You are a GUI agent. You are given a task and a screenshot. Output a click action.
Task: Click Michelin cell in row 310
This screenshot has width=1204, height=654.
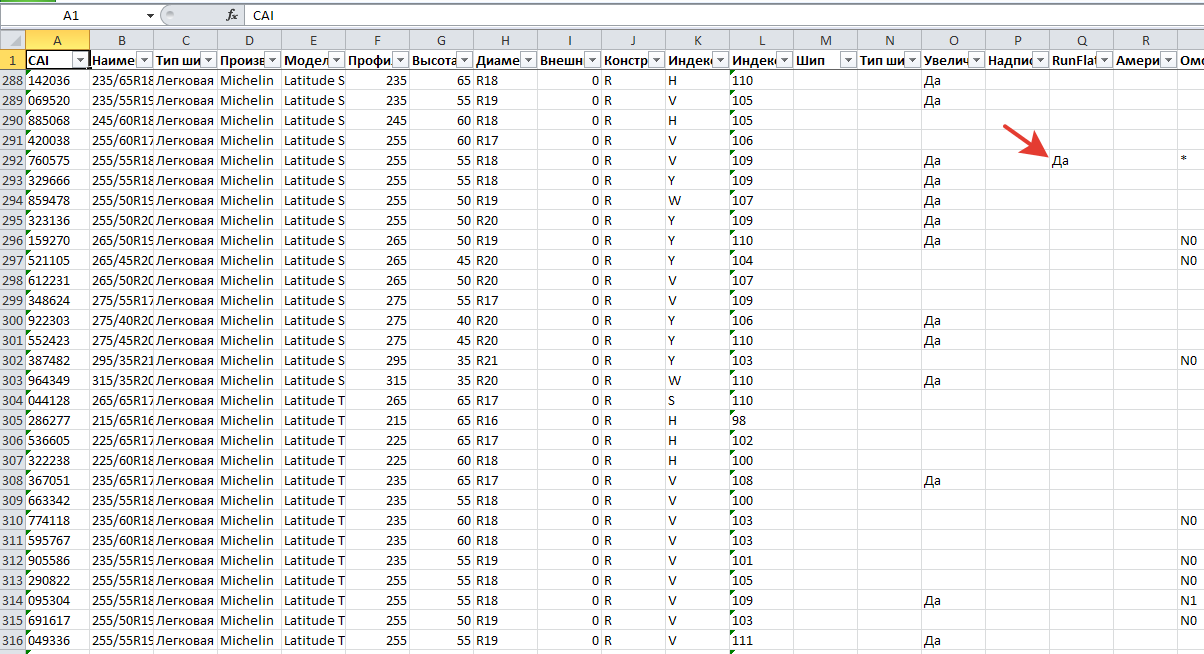tap(249, 520)
